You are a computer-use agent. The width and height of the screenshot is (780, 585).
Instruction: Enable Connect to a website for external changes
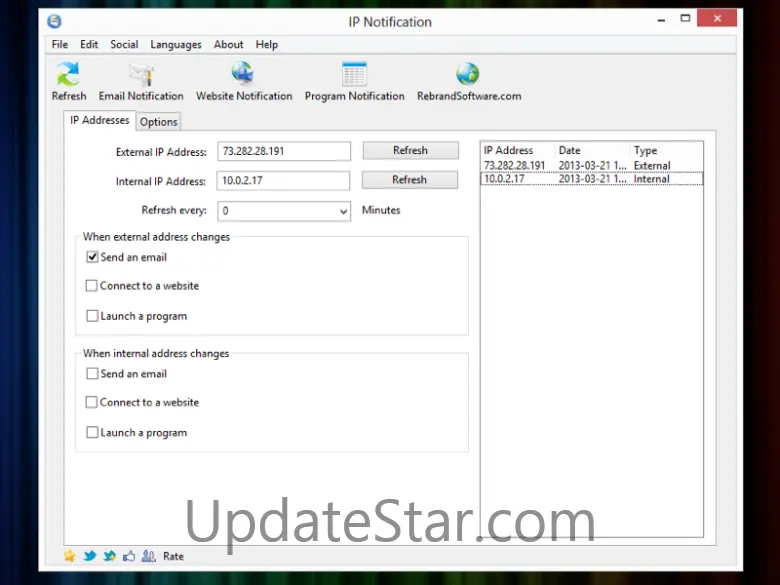point(92,286)
